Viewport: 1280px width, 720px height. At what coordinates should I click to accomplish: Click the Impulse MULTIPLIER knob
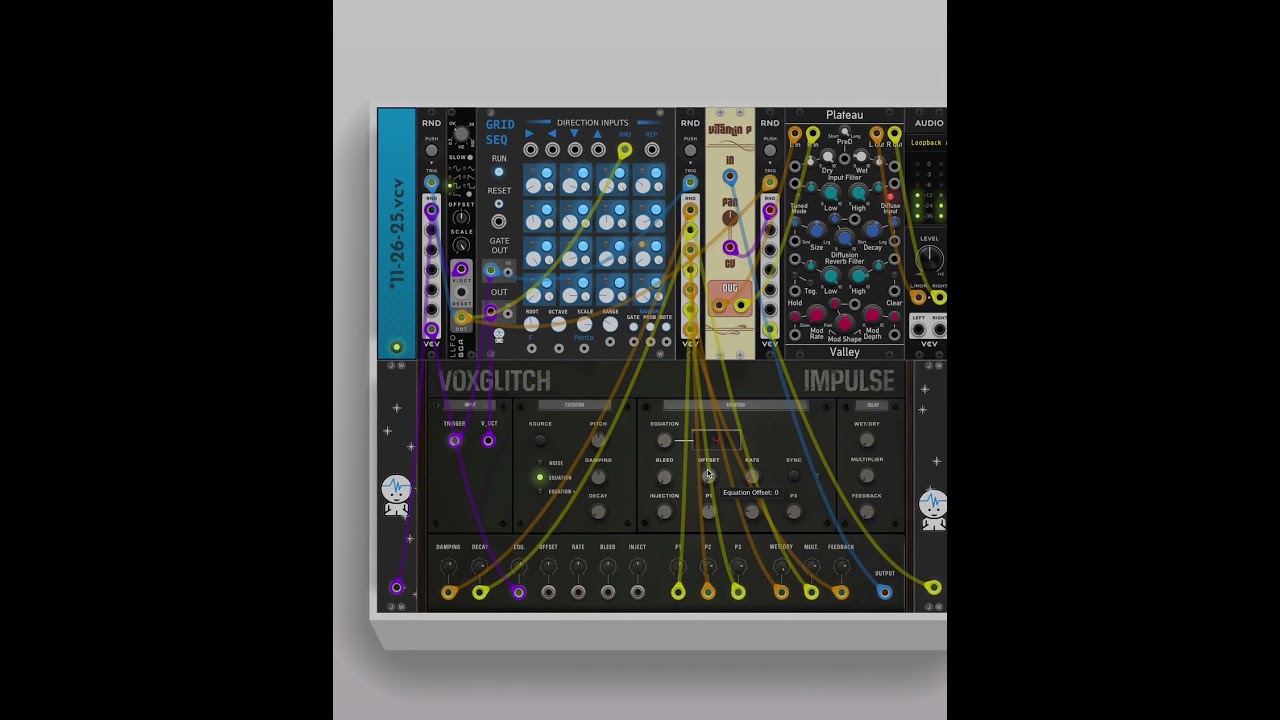click(867, 477)
